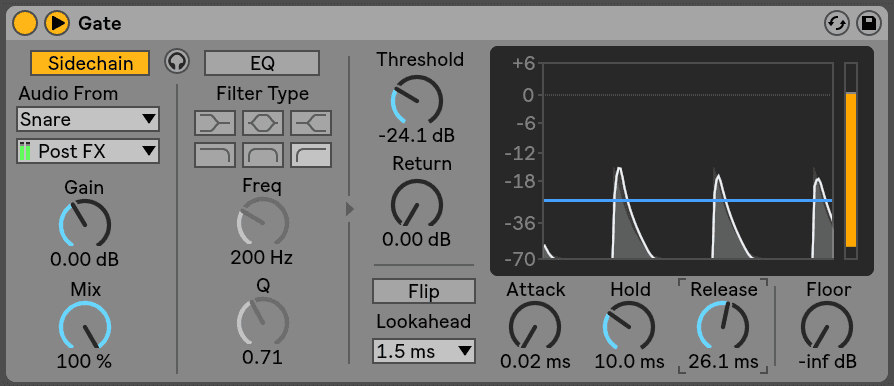Click the 26.1 ms release value
This screenshot has width=894, height=386.
point(723,361)
